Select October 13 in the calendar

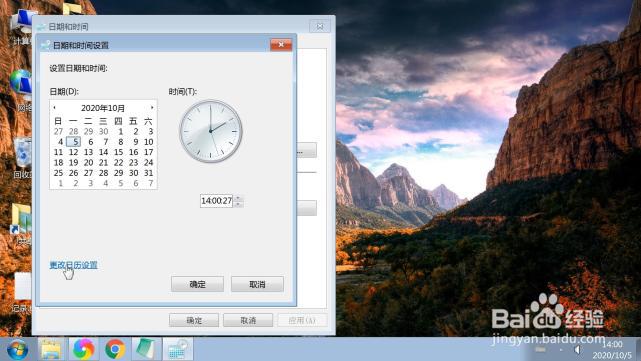pyautogui.click(x=89, y=152)
